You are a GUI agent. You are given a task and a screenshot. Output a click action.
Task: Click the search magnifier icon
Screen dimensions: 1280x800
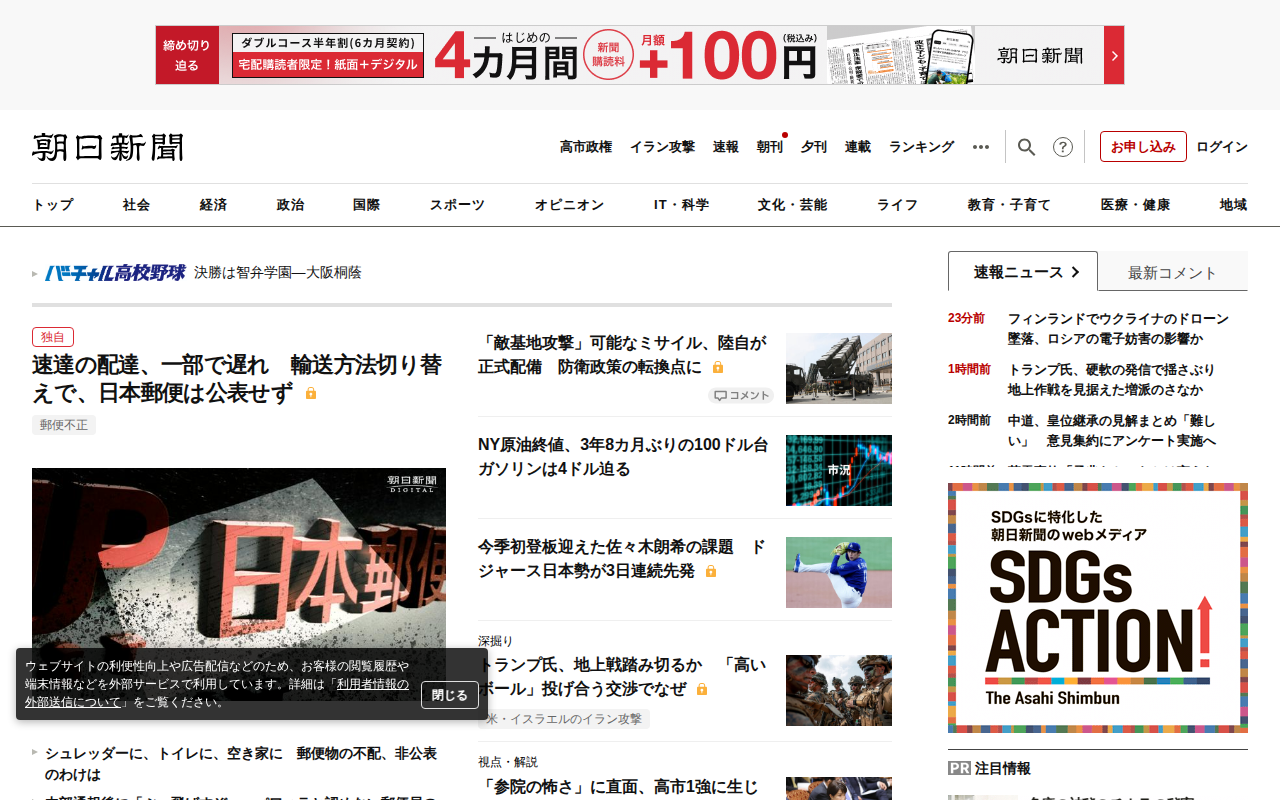(1026, 147)
